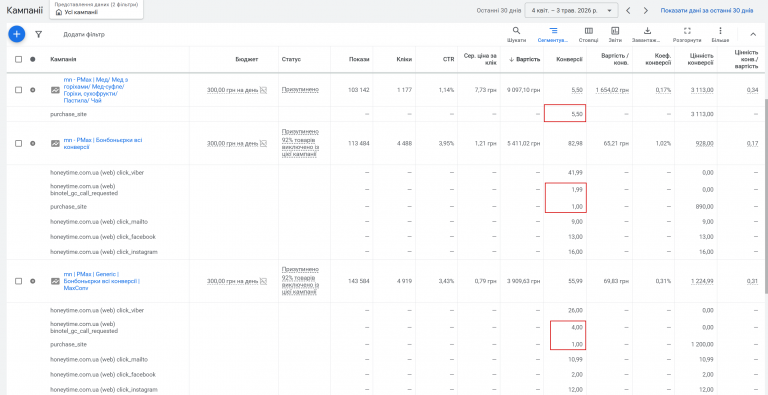Click PMax type icon of 'Generic' campaign
The width and height of the screenshot is (768, 395).
click(55, 281)
